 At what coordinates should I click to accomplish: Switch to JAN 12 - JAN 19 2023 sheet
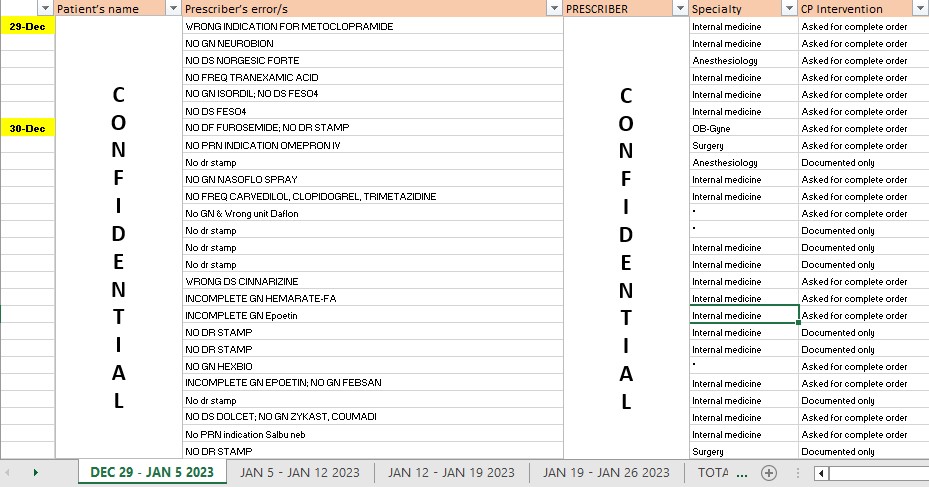pyautogui.click(x=451, y=472)
